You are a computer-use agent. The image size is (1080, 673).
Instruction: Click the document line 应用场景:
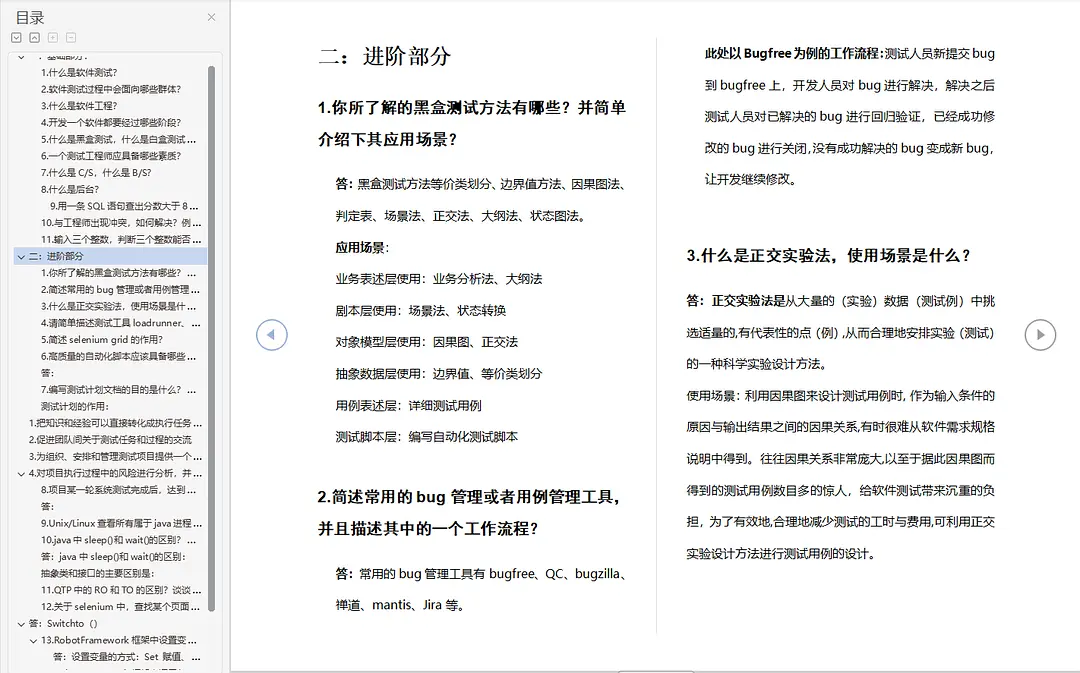point(362,248)
